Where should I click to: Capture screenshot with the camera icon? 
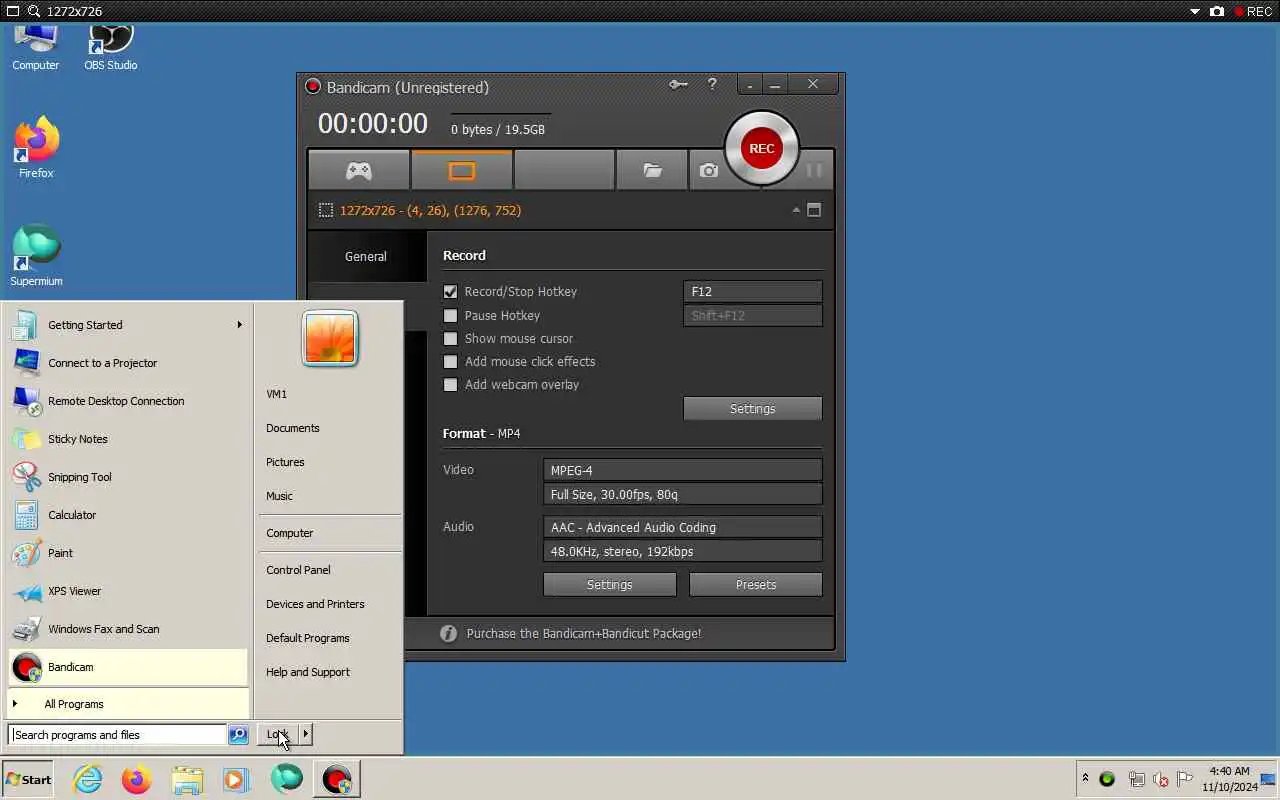(709, 171)
